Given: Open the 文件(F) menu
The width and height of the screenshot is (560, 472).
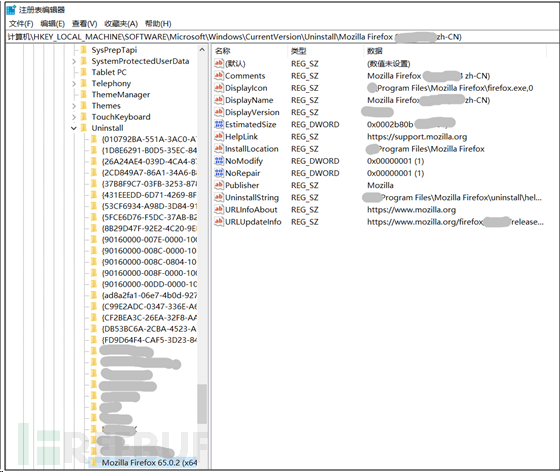Looking at the screenshot, I should coord(21,24).
